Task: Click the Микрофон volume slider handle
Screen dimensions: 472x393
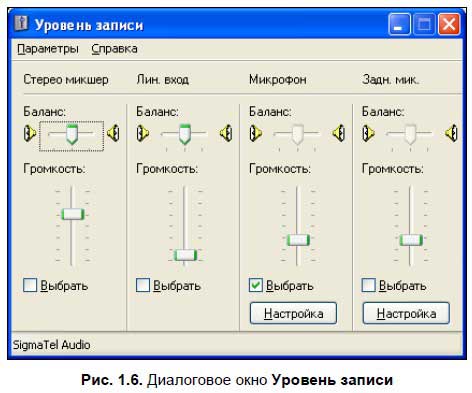Action: (298, 240)
